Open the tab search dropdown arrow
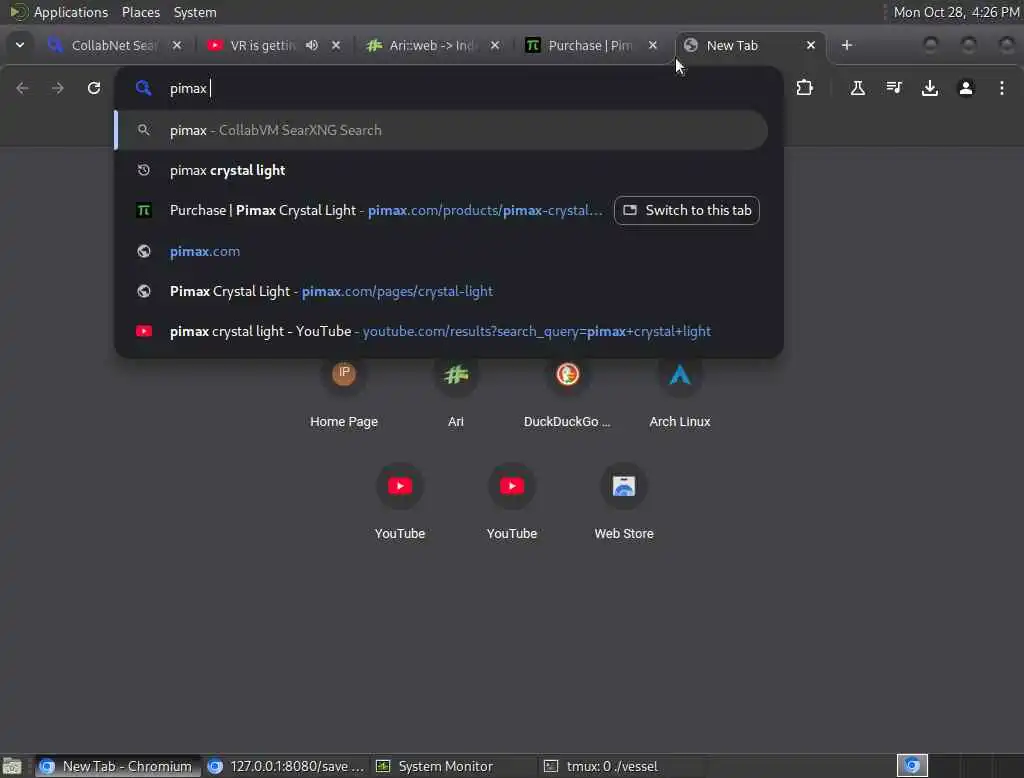The height and width of the screenshot is (778, 1024). point(20,45)
